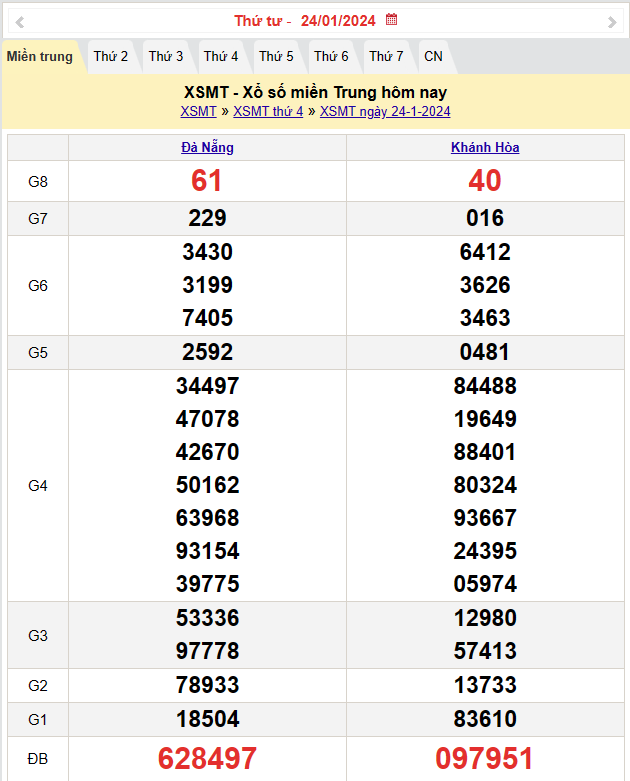
Task: Click Đà Nẵng G8 number 61
Action: pos(207,181)
